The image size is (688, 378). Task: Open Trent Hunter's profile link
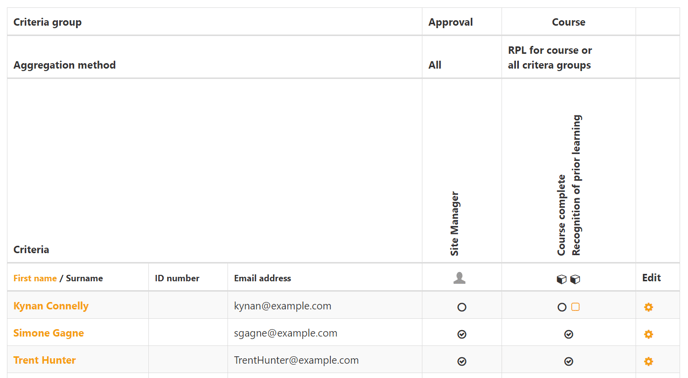[x=44, y=360]
